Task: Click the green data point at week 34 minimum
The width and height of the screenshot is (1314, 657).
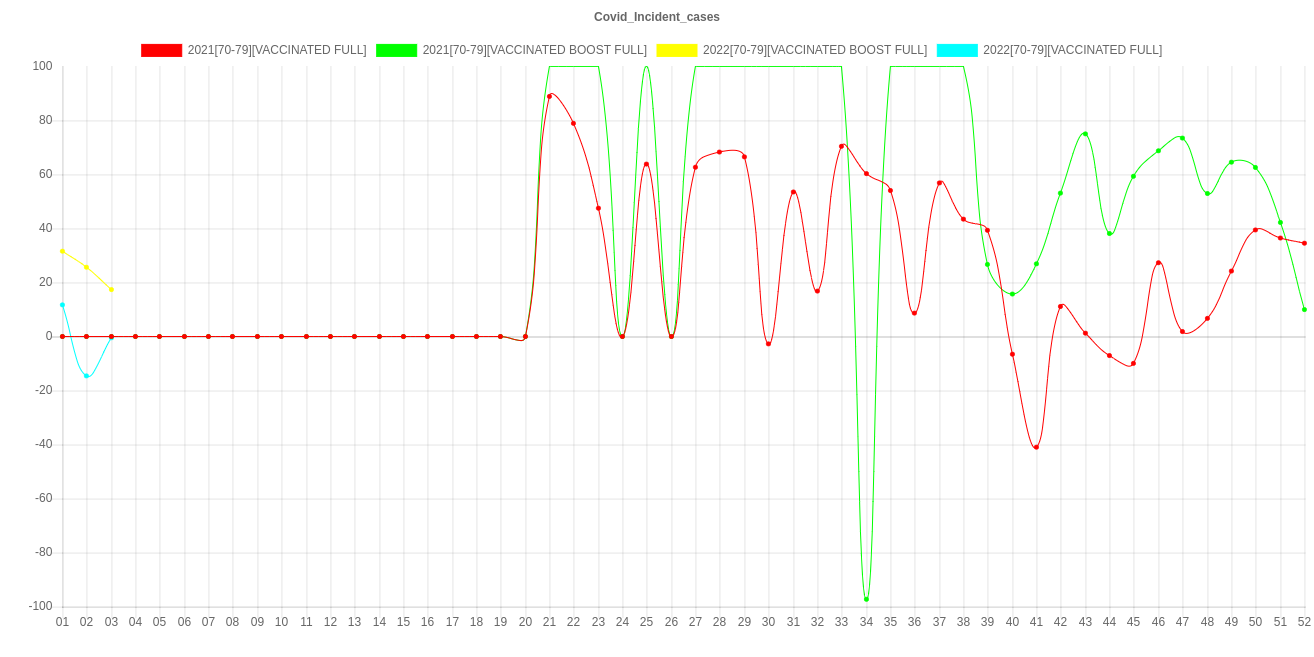Action: (x=866, y=599)
